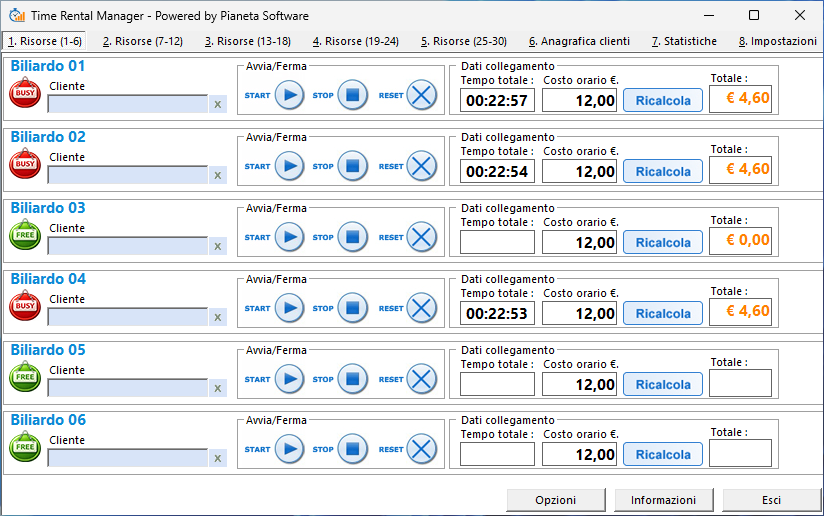
Task: Click the Costo orario field of Biliardo 06
Action: click(580, 455)
